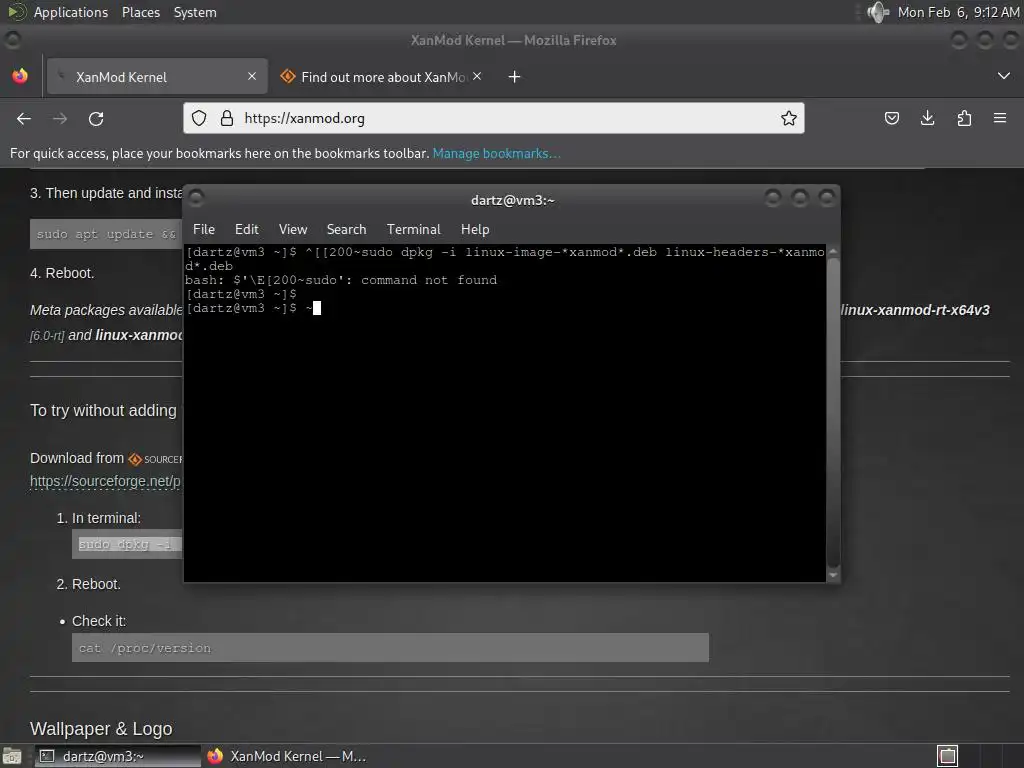Open the terminal Edit menu
The image size is (1024, 768).
tap(246, 229)
